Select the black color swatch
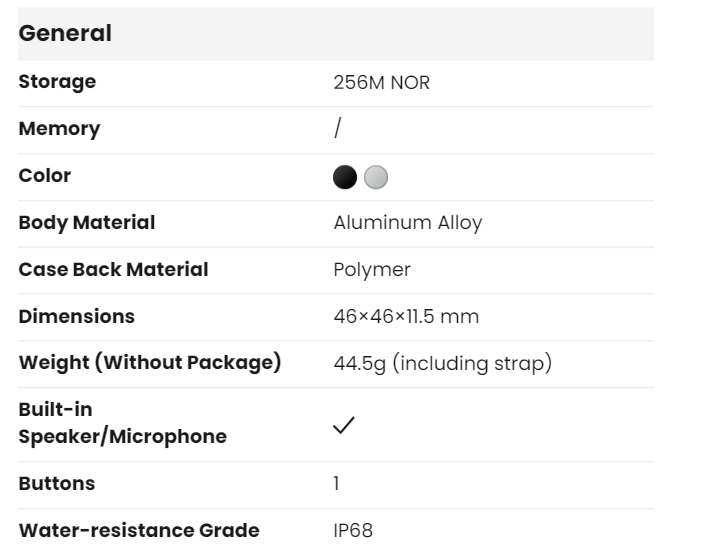This screenshot has height=553, width=718. 345,177
